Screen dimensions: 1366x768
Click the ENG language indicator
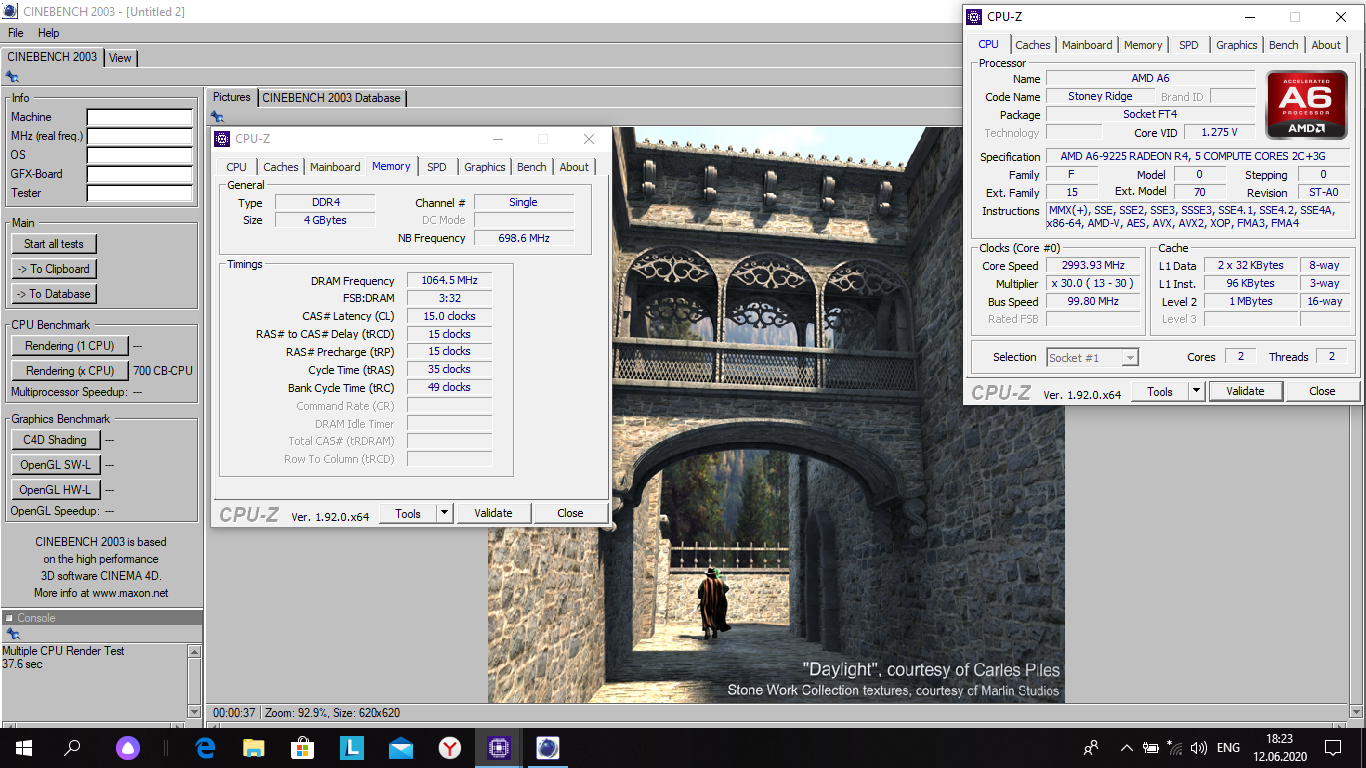pyautogui.click(x=1228, y=748)
